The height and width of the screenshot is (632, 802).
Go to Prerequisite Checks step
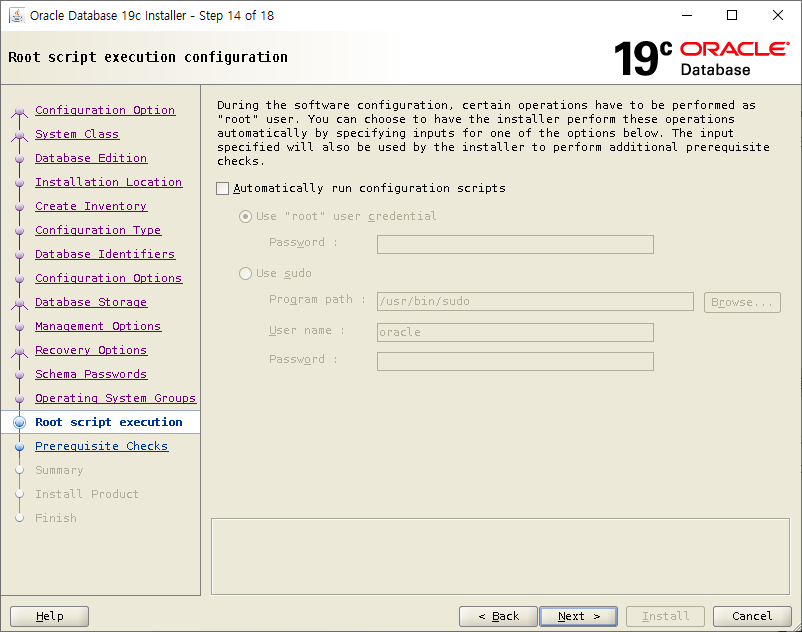tap(101, 446)
